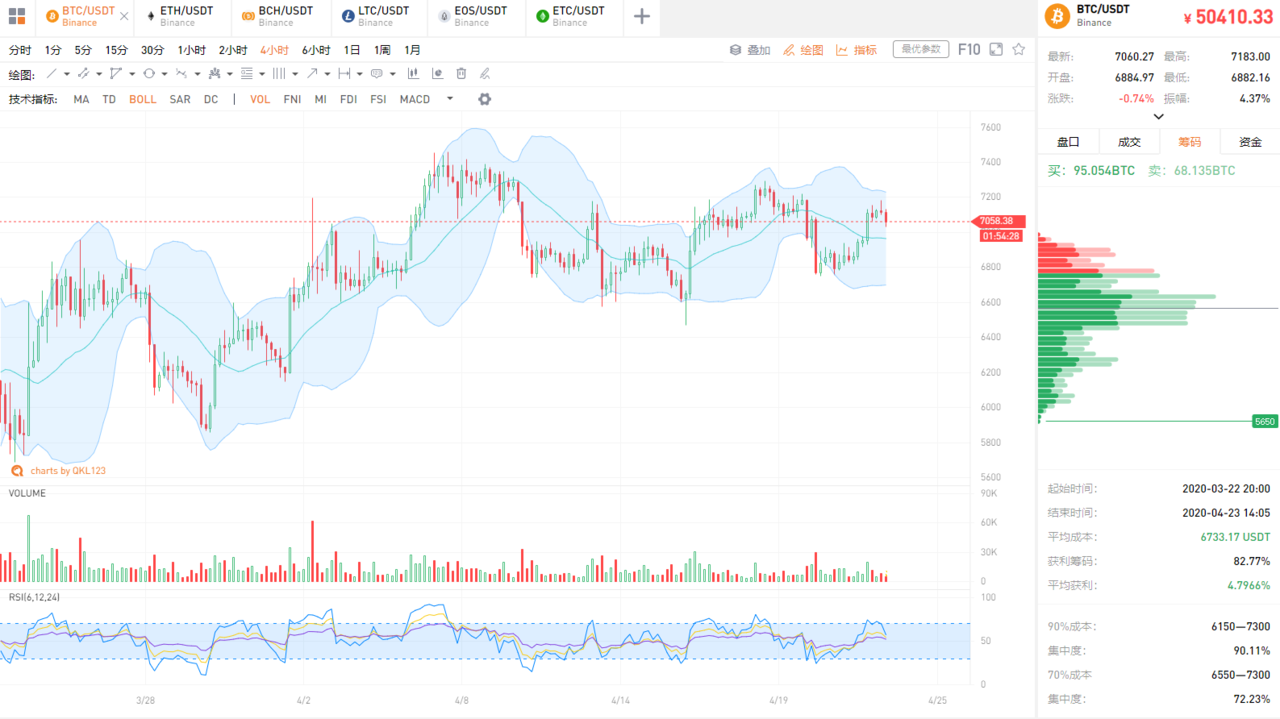
Task: Open F10 information page
Action: pyautogui.click(x=969, y=49)
